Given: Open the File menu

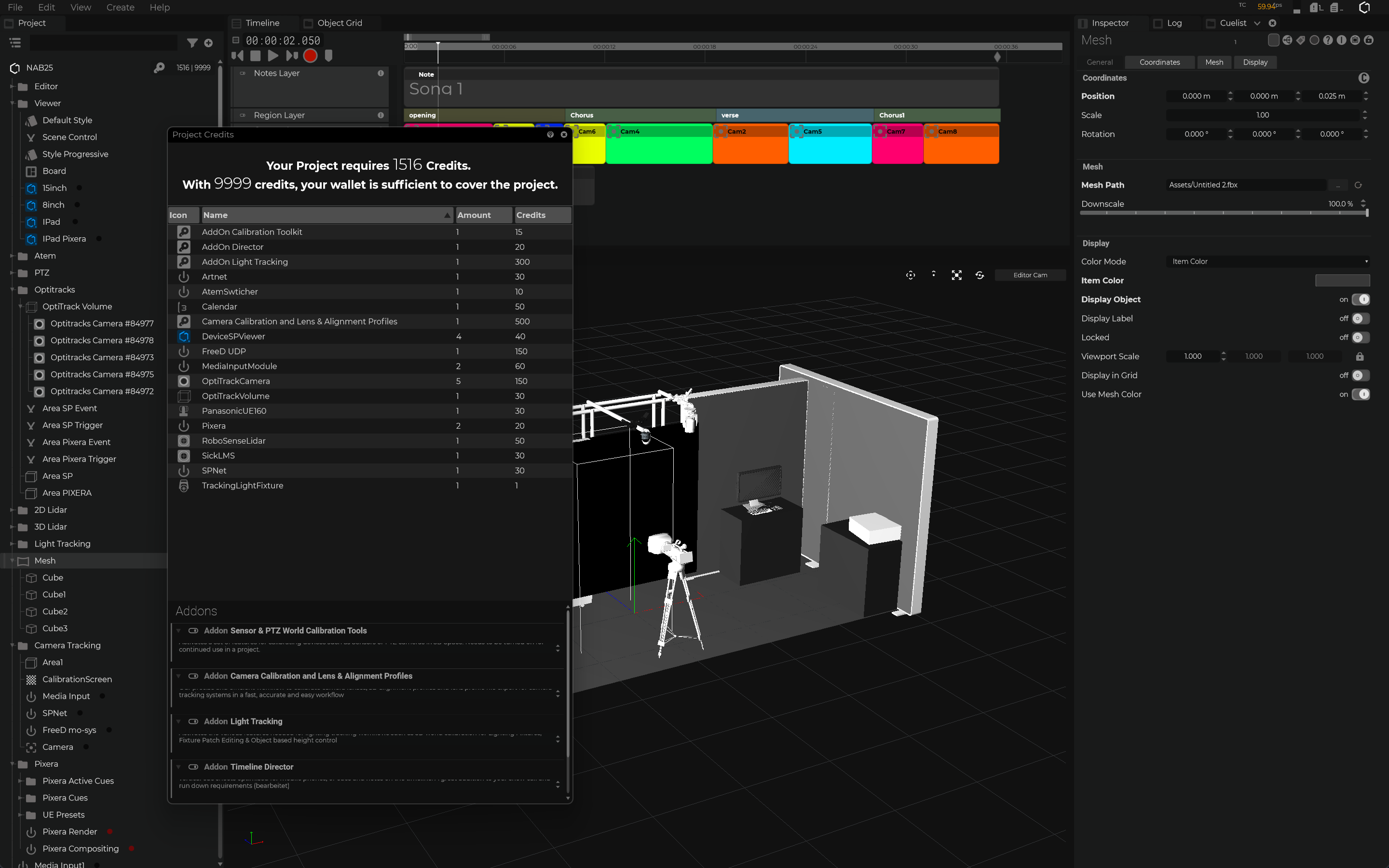Looking at the screenshot, I should 15,7.
